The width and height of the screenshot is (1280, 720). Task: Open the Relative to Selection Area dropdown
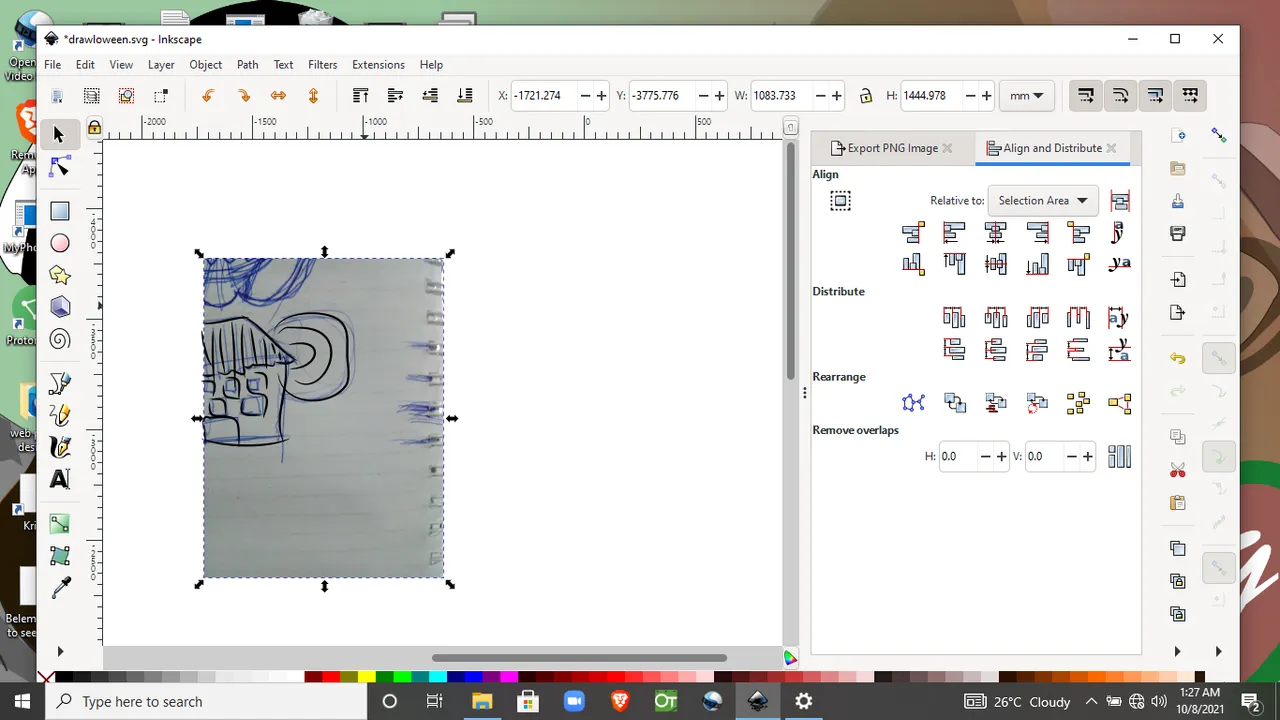point(1043,201)
